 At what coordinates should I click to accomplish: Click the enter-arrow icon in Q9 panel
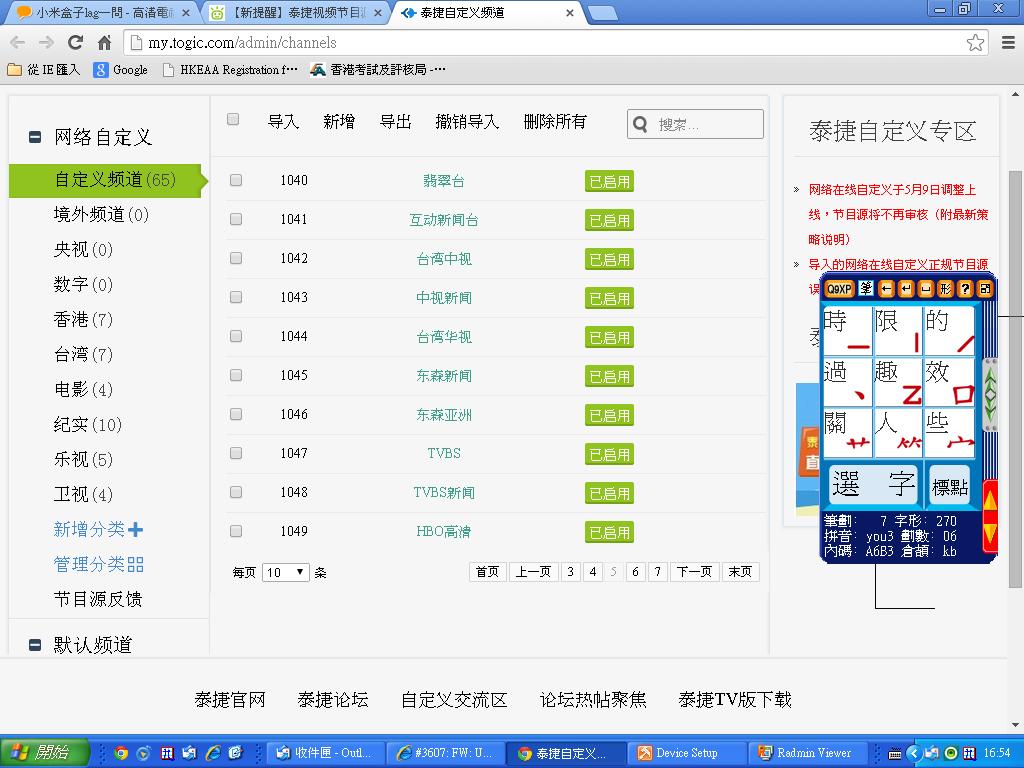coord(905,289)
